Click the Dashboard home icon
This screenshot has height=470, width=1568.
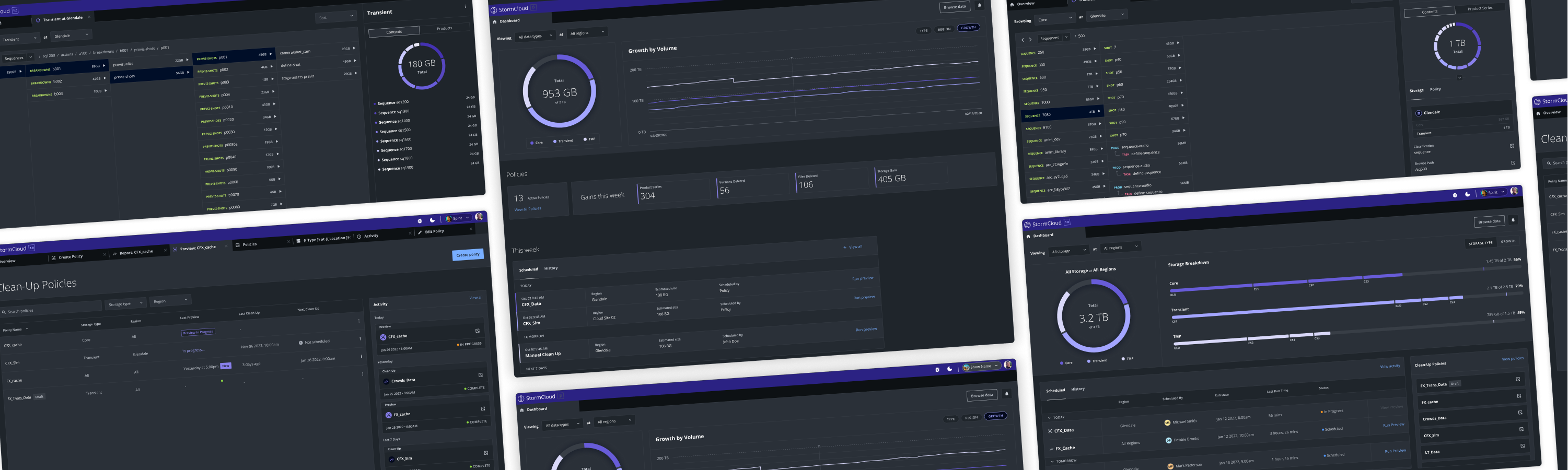point(494,21)
